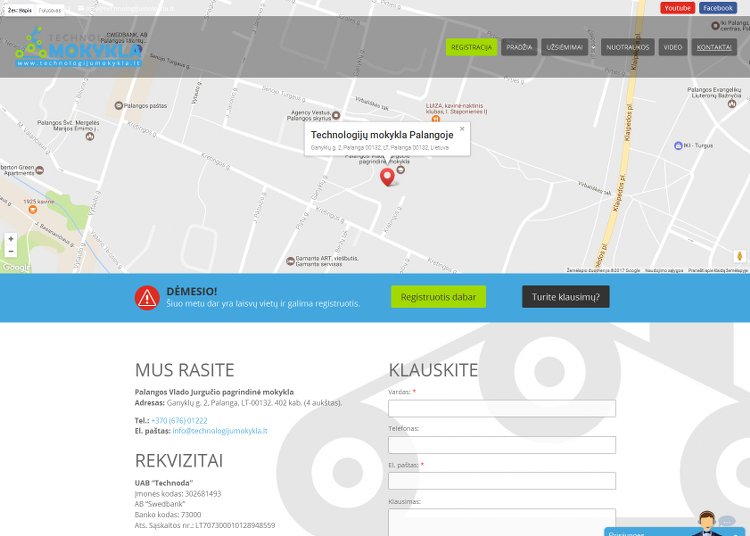Open map Naudojimo sąlygos link

click(664, 271)
